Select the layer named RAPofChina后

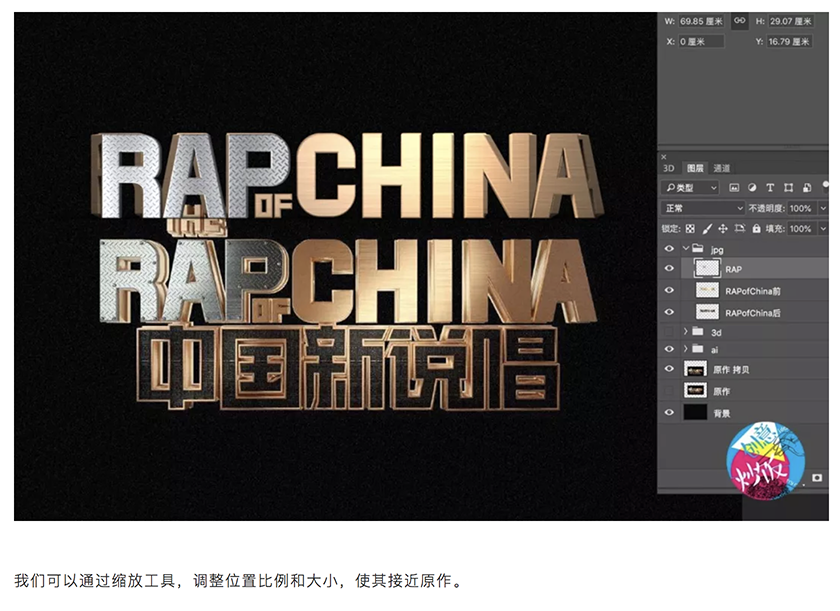point(753,313)
